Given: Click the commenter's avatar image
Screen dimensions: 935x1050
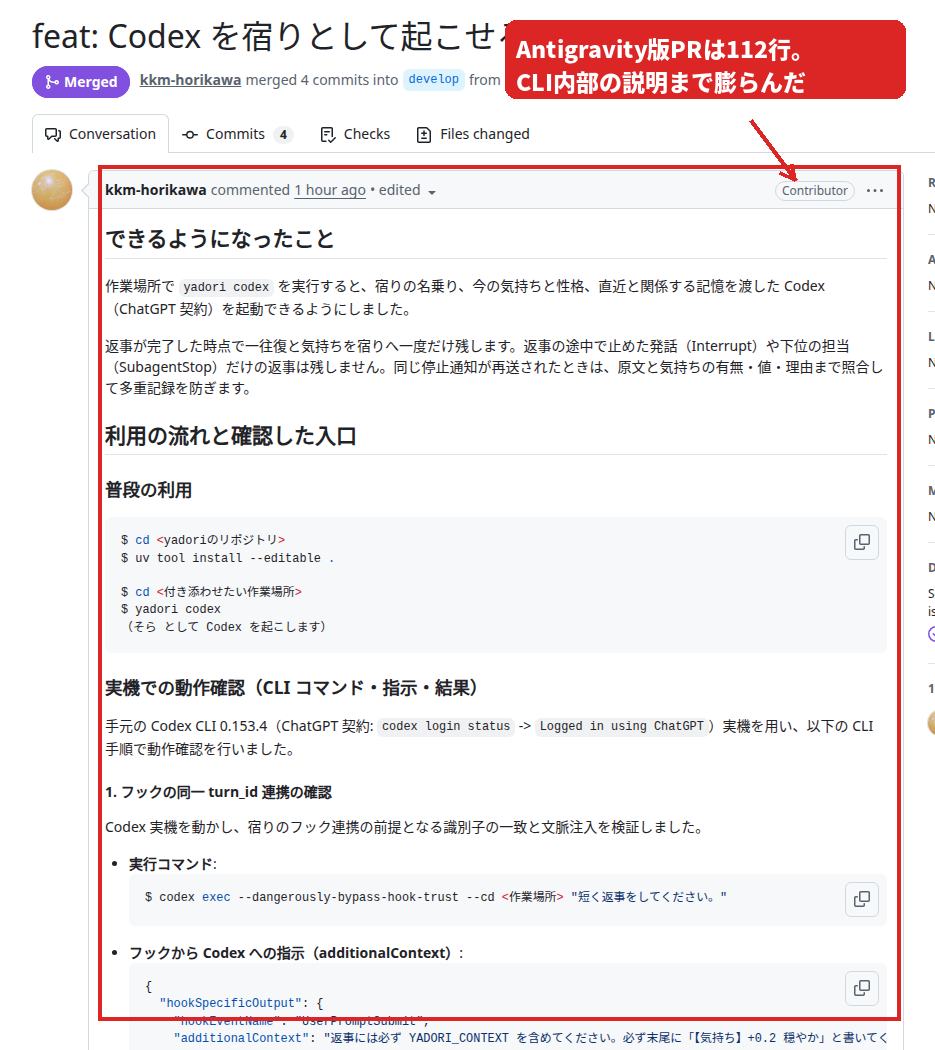Looking at the screenshot, I should click(52, 190).
